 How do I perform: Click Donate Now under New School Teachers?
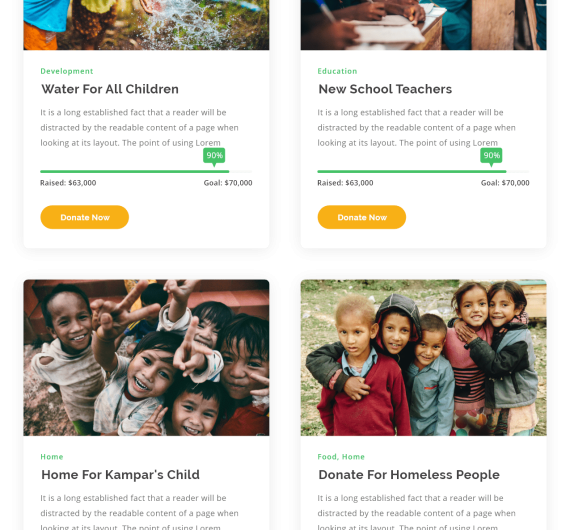[362, 217]
